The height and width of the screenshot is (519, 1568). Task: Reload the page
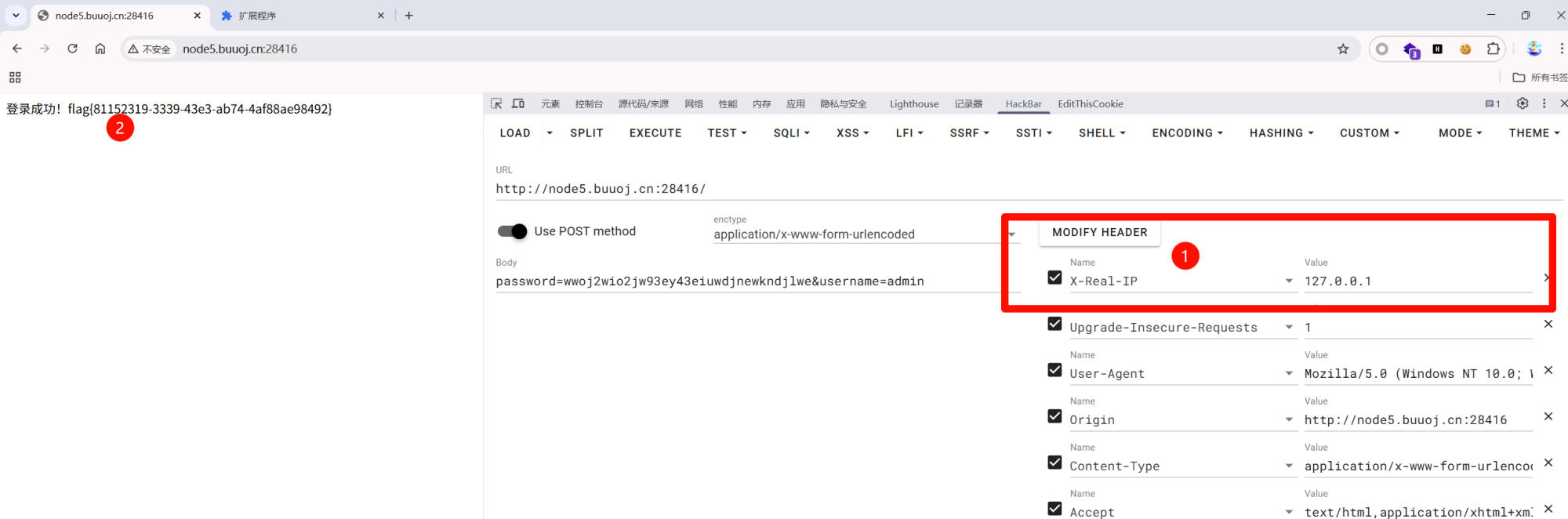[x=72, y=49]
